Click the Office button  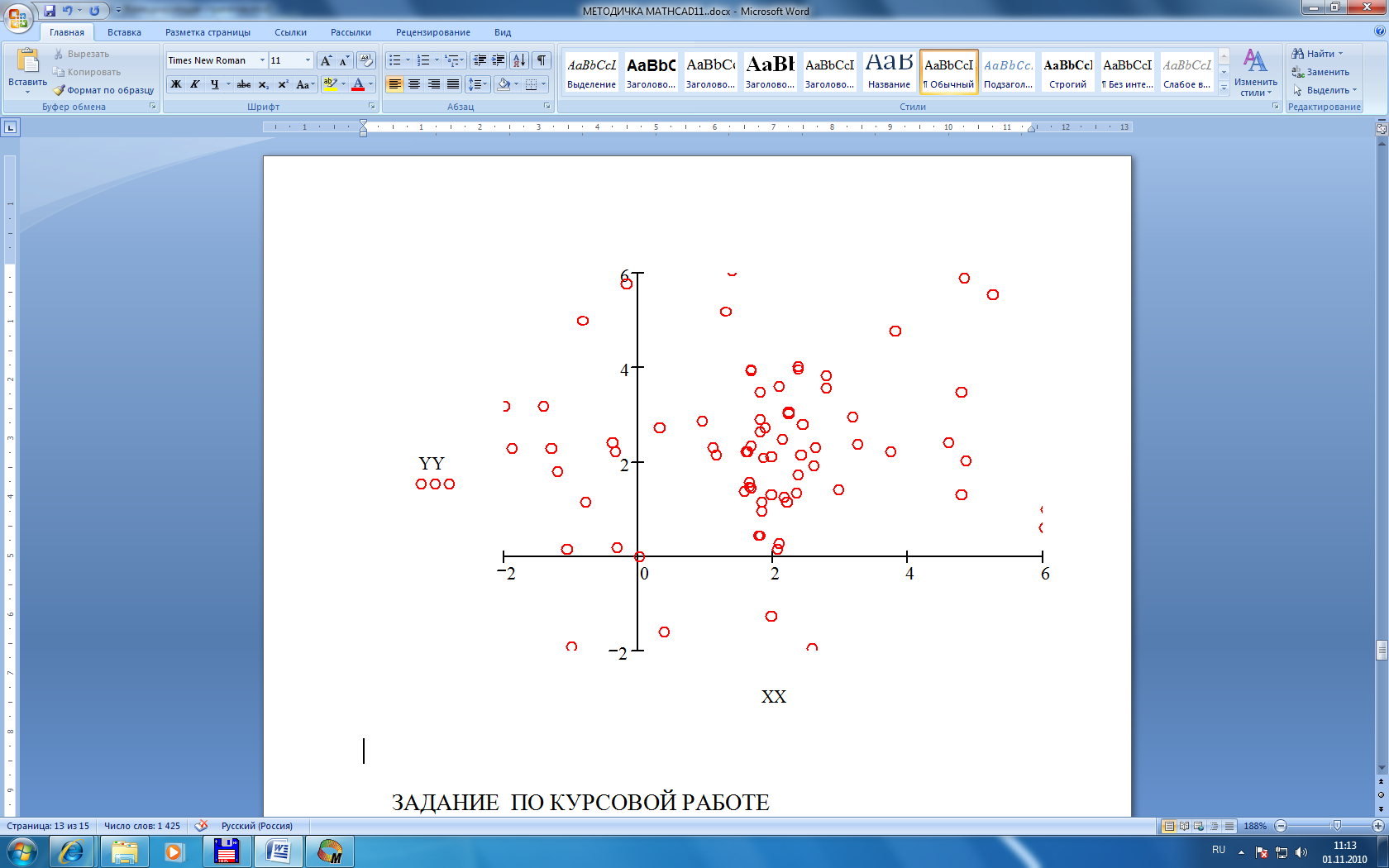pos(18,17)
